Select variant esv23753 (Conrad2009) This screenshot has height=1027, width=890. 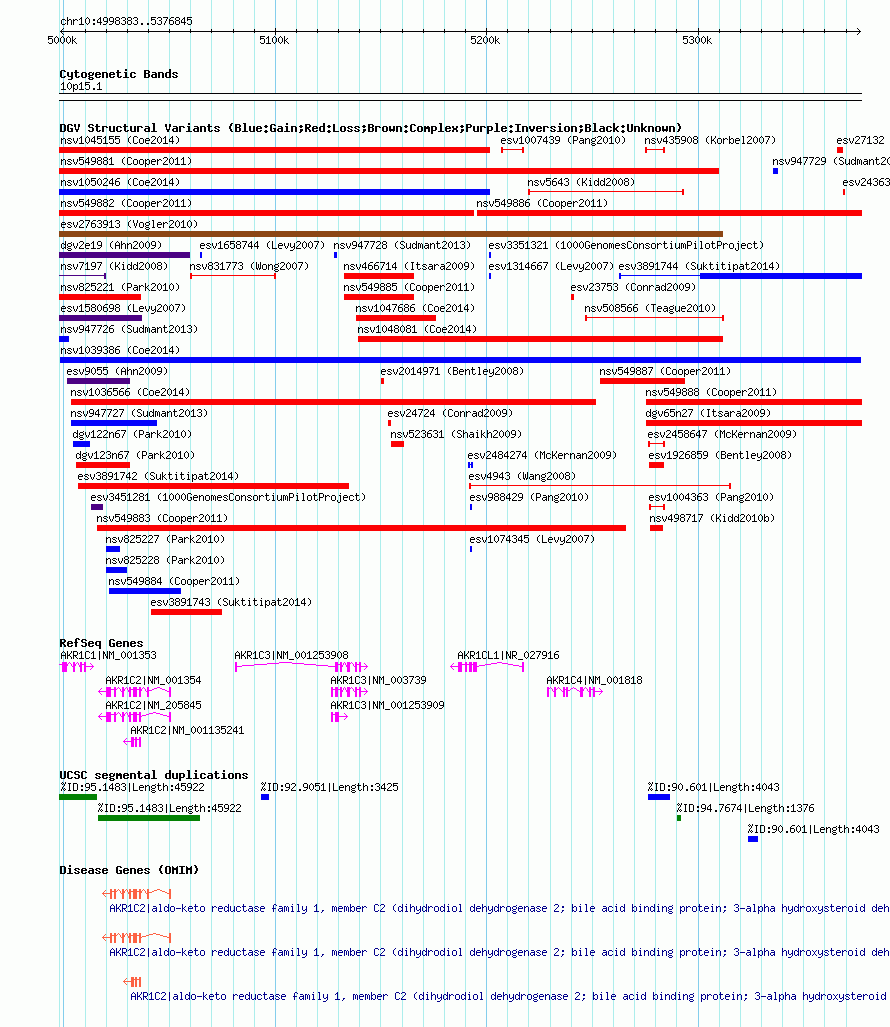tap(633, 287)
